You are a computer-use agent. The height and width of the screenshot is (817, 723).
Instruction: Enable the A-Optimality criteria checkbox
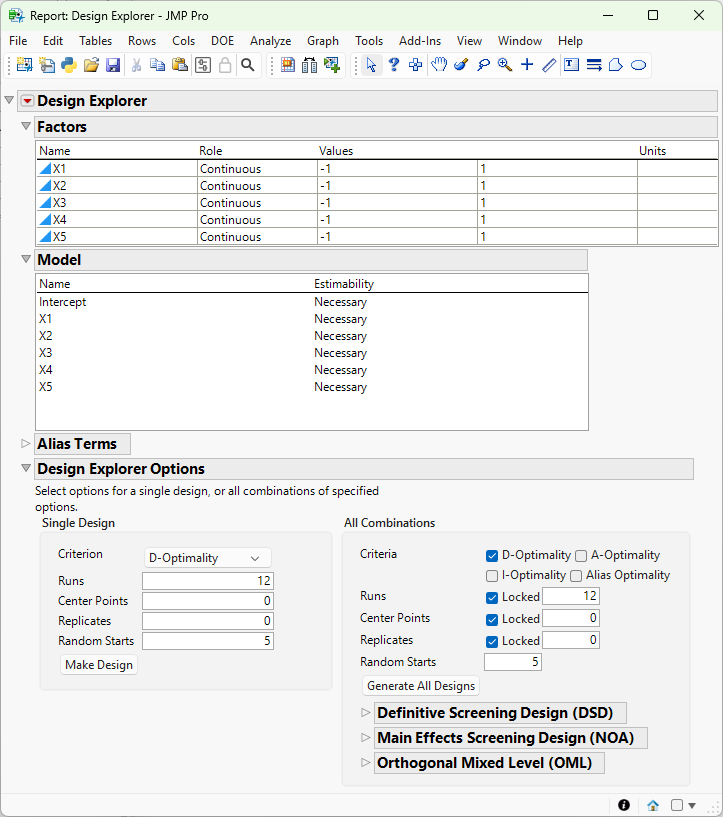[581, 556]
